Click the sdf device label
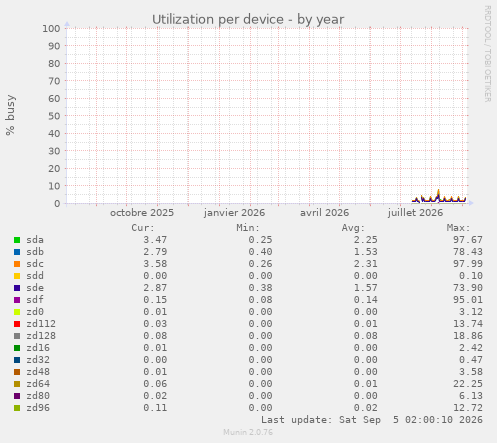Viewport: 497px width, 443px height. [x=35, y=300]
